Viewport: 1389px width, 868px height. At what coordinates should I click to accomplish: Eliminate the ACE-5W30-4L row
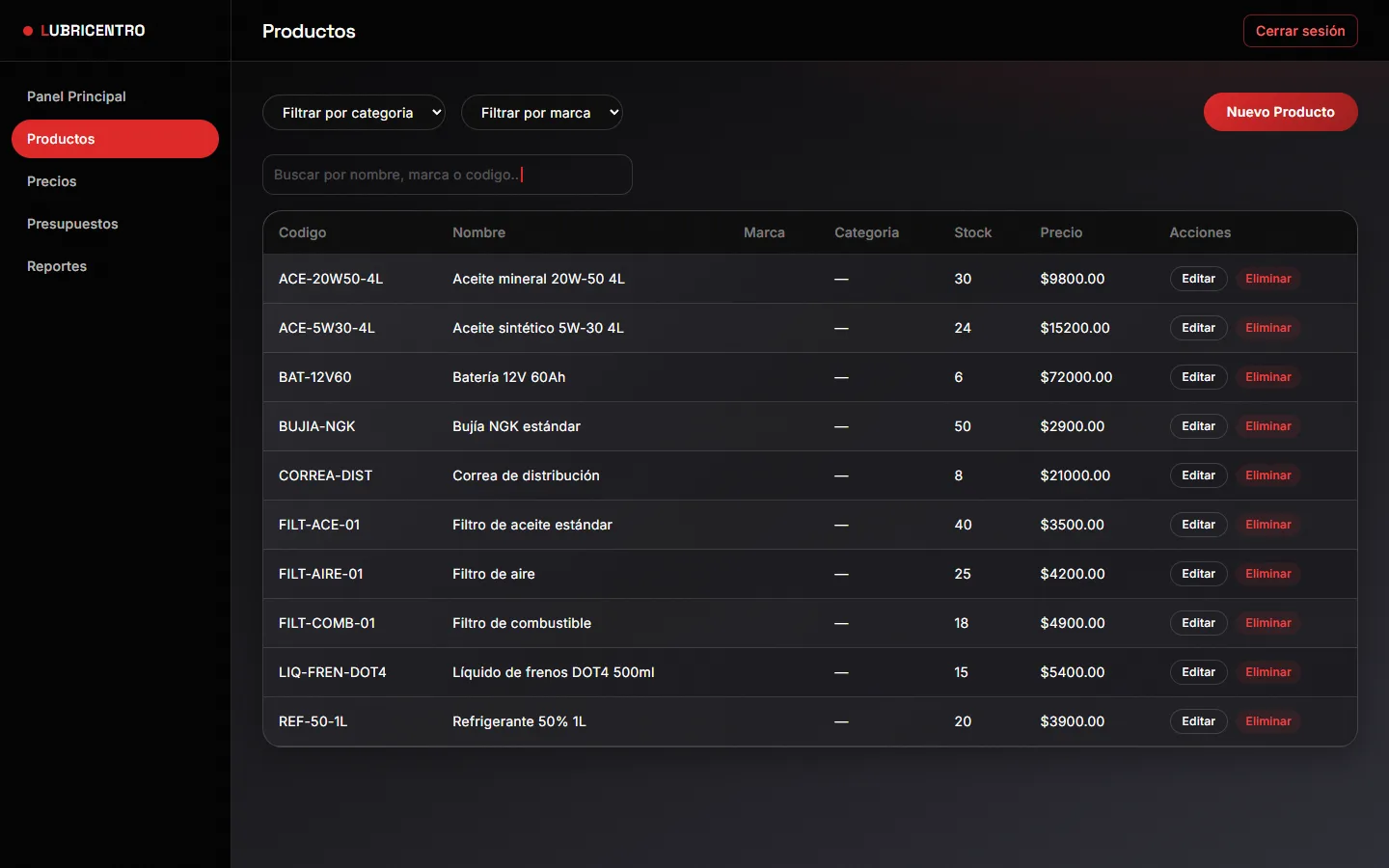click(x=1267, y=328)
